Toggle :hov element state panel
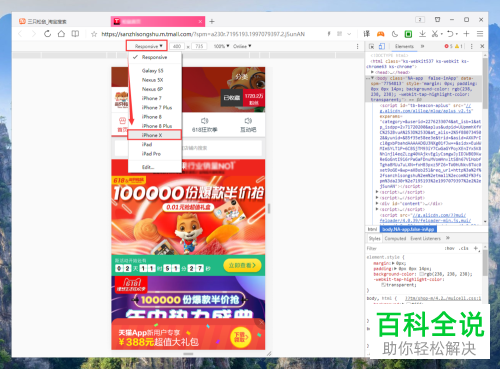 (450, 248)
